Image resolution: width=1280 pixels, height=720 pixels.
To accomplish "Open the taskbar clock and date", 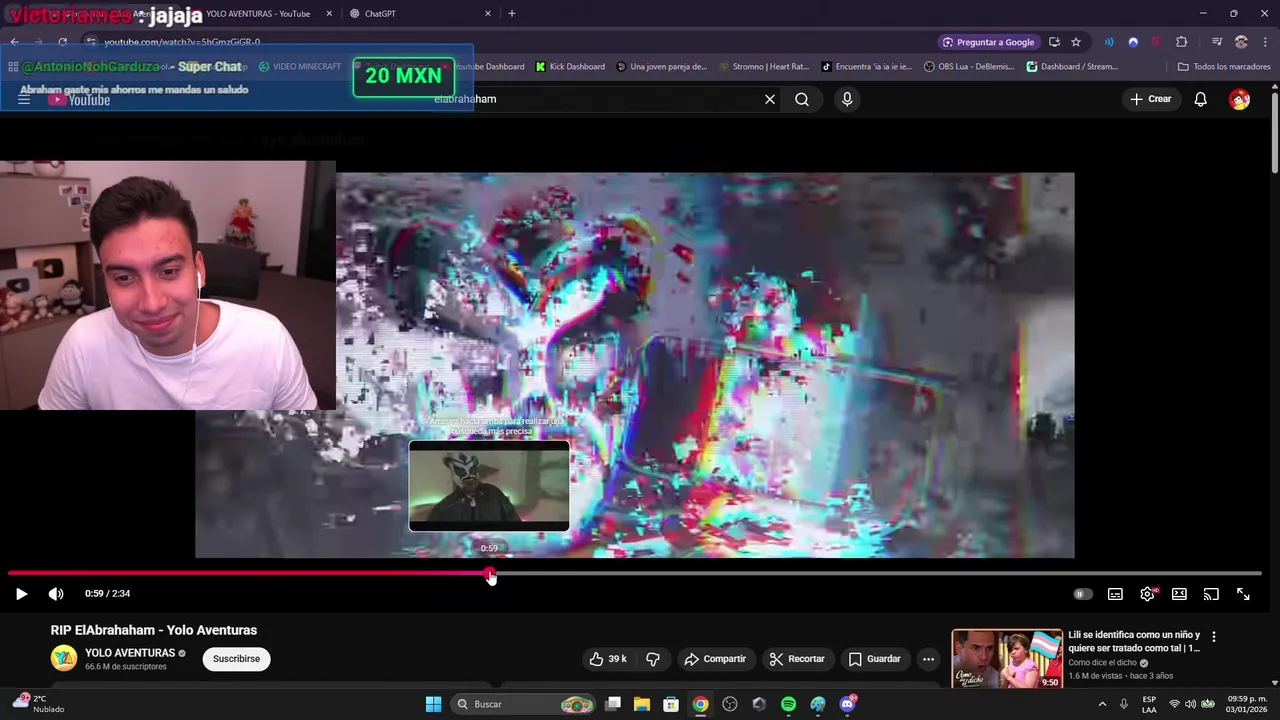I will pos(1247,704).
